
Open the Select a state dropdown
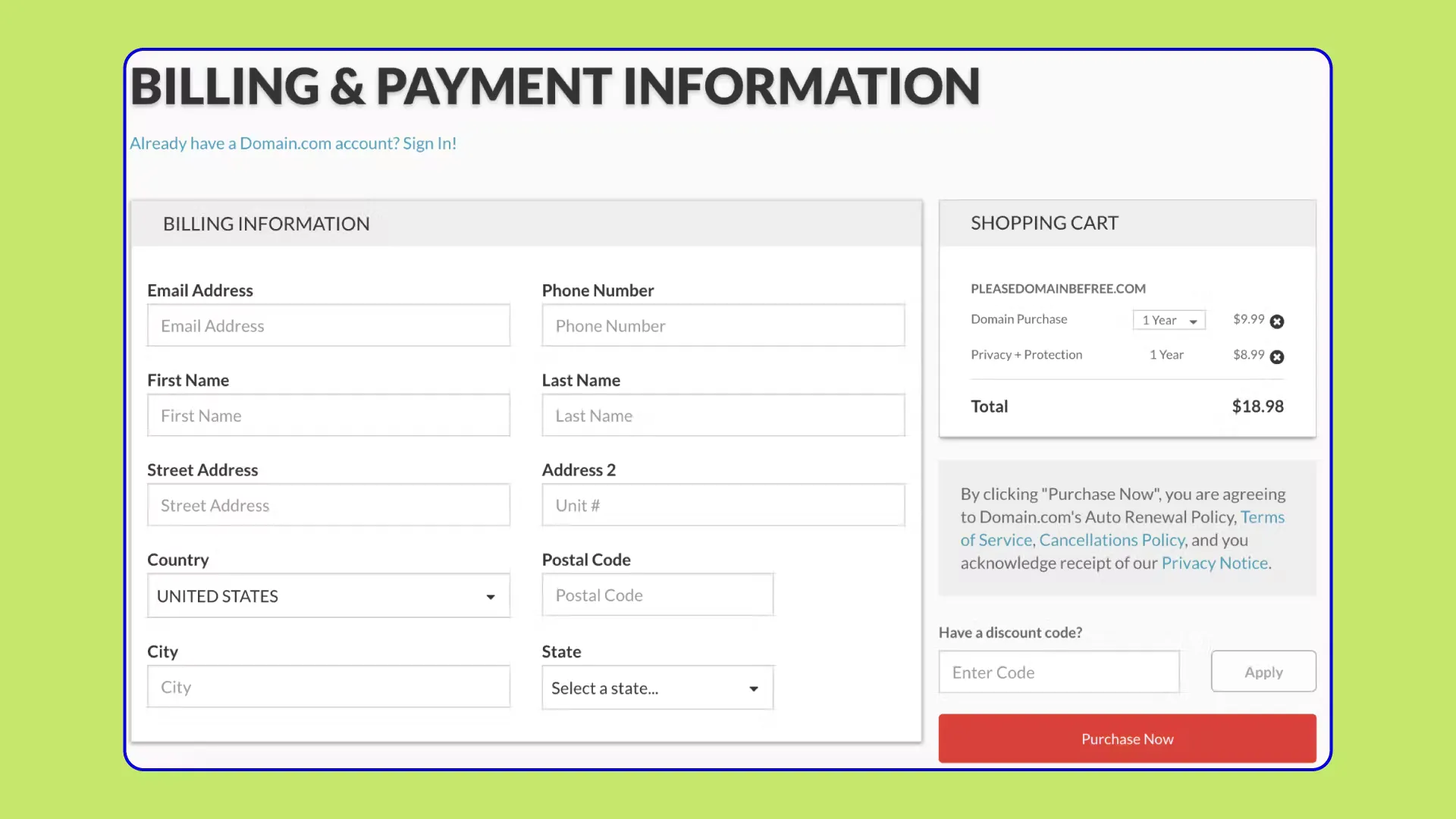pos(657,688)
